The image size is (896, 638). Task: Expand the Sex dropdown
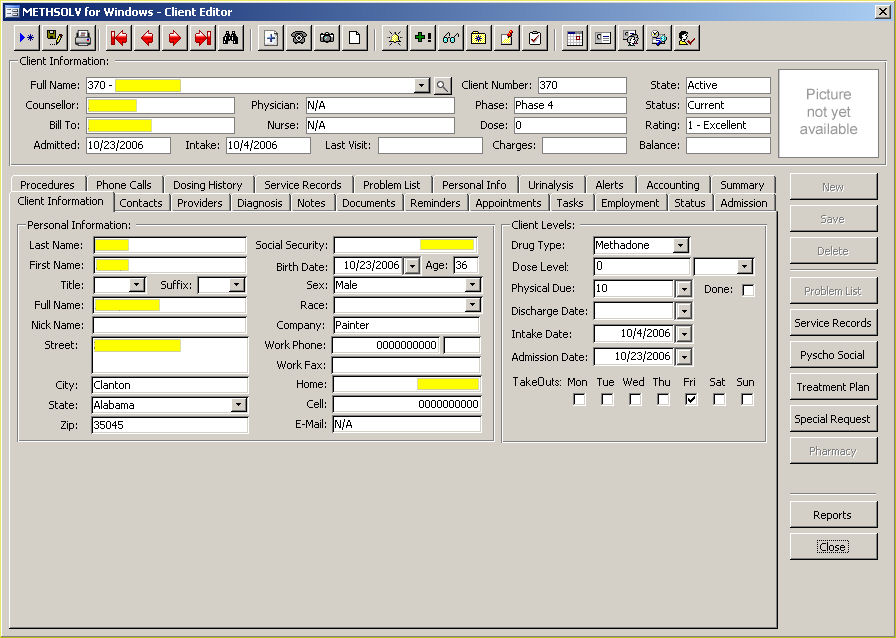click(x=472, y=285)
